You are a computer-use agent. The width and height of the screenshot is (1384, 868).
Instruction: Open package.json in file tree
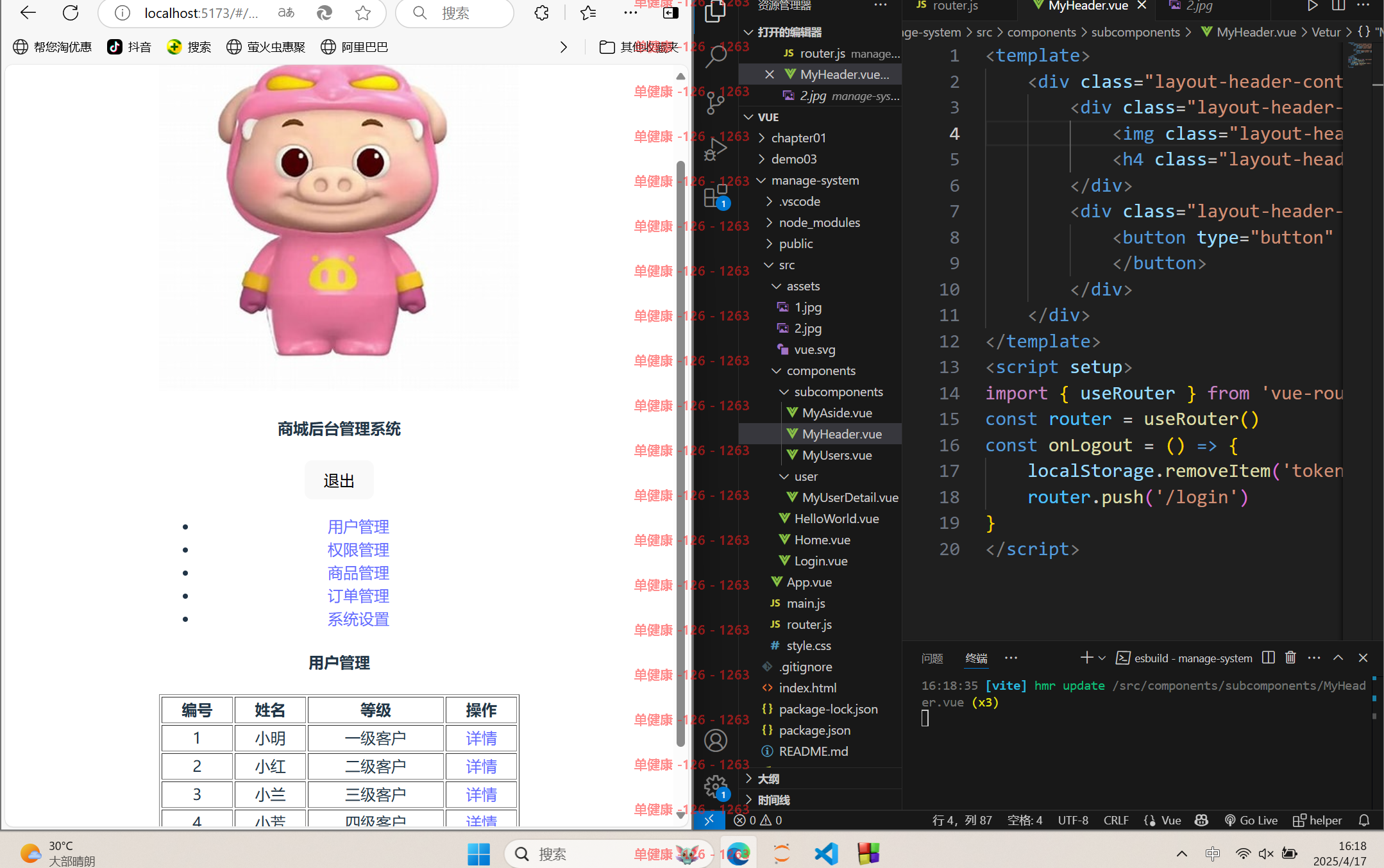click(814, 730)
